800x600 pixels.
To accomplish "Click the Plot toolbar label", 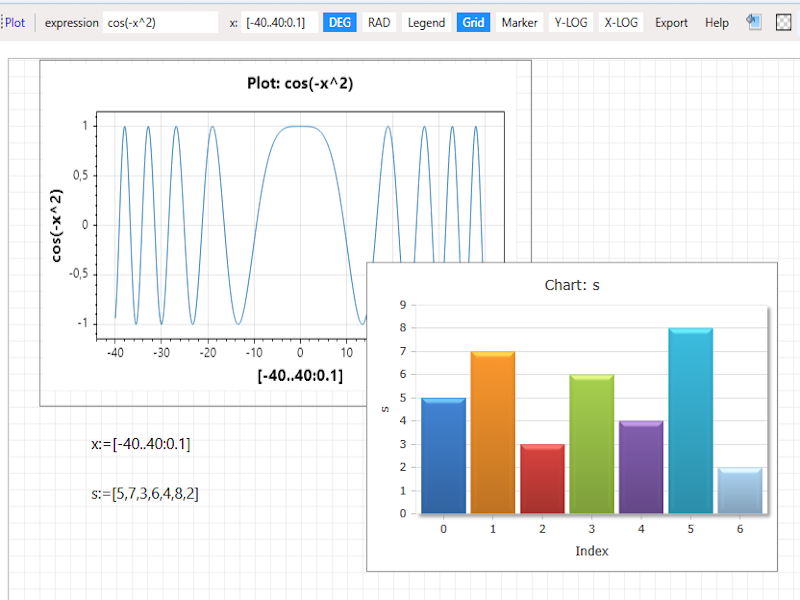I will pyautogui.click(x=15, y=22).
